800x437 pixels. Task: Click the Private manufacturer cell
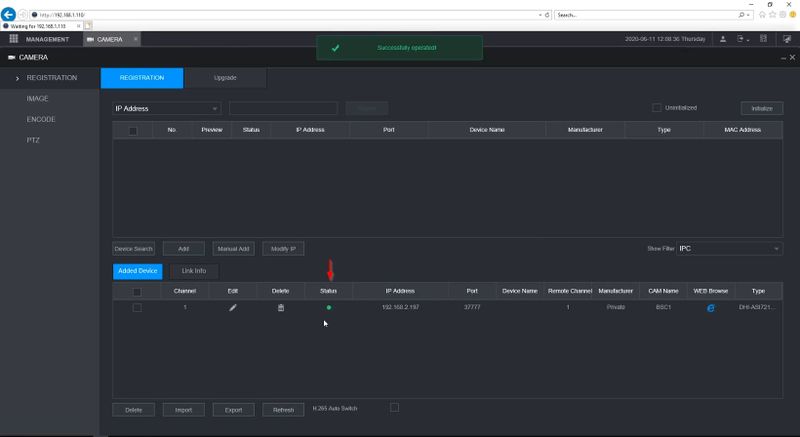[x=616, y=307]
